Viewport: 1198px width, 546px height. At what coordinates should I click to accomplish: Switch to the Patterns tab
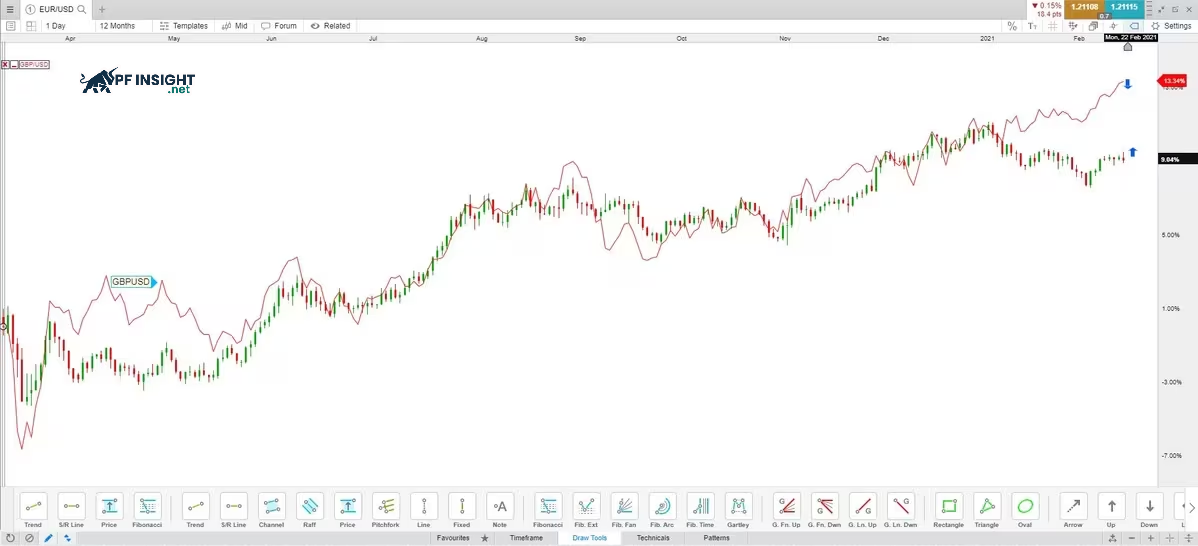[716, 538]
